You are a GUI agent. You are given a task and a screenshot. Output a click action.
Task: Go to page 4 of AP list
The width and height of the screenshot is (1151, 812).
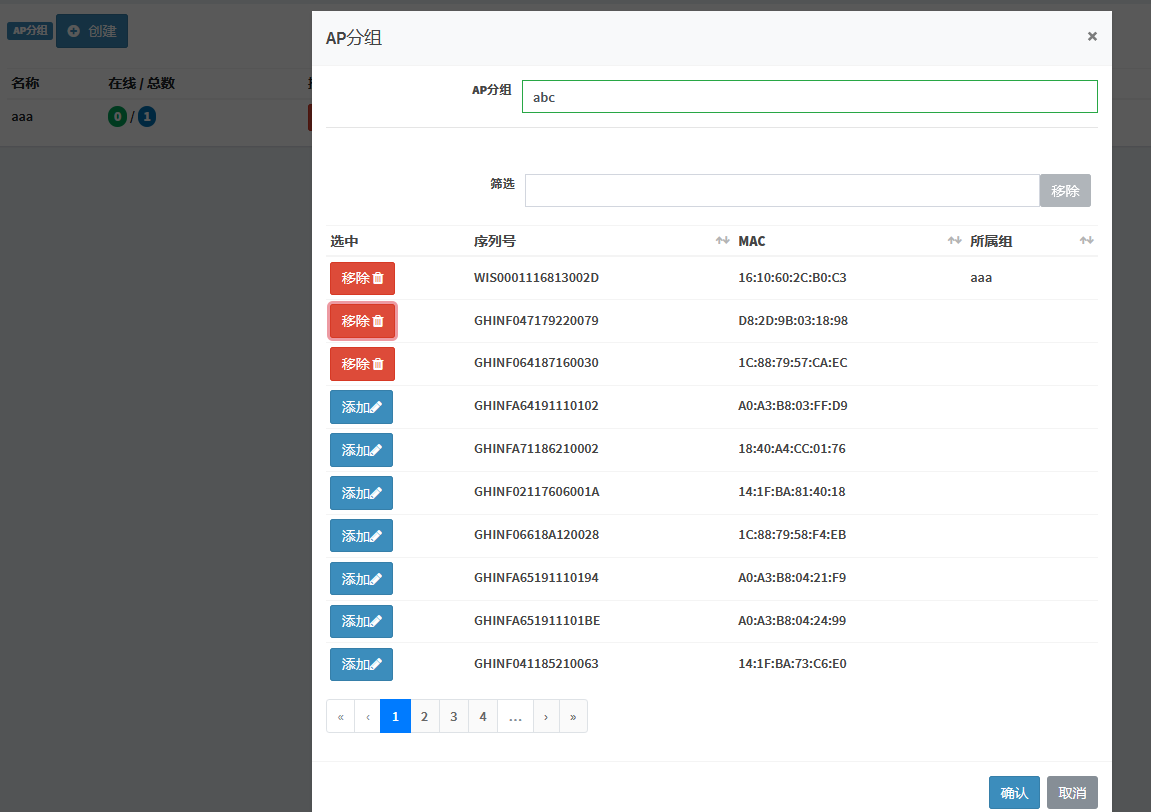[483, 716]
